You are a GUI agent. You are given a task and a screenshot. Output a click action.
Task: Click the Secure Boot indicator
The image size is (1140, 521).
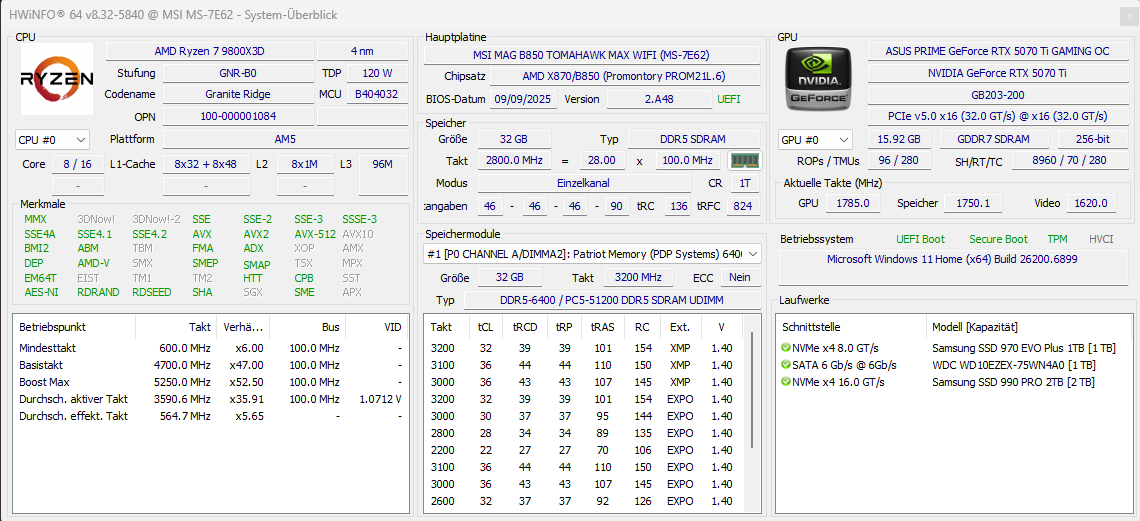coord(998,239)
